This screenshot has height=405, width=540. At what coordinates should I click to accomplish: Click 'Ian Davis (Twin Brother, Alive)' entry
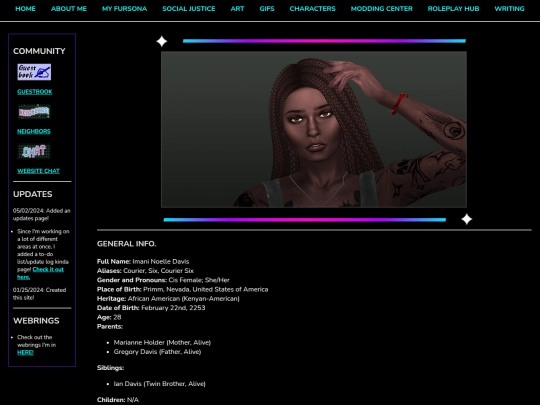click(x=159, y=384)
